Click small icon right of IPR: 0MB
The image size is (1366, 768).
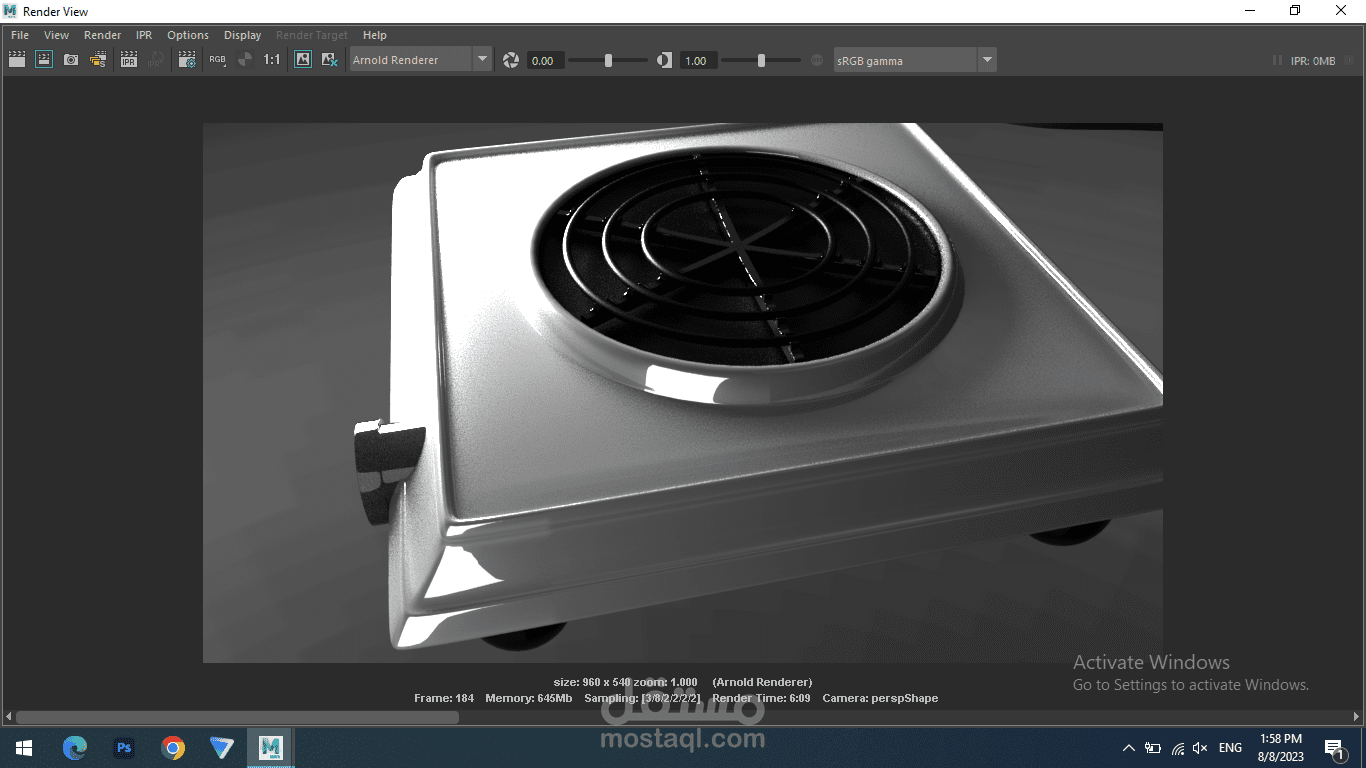click(x=1349, y=61)
